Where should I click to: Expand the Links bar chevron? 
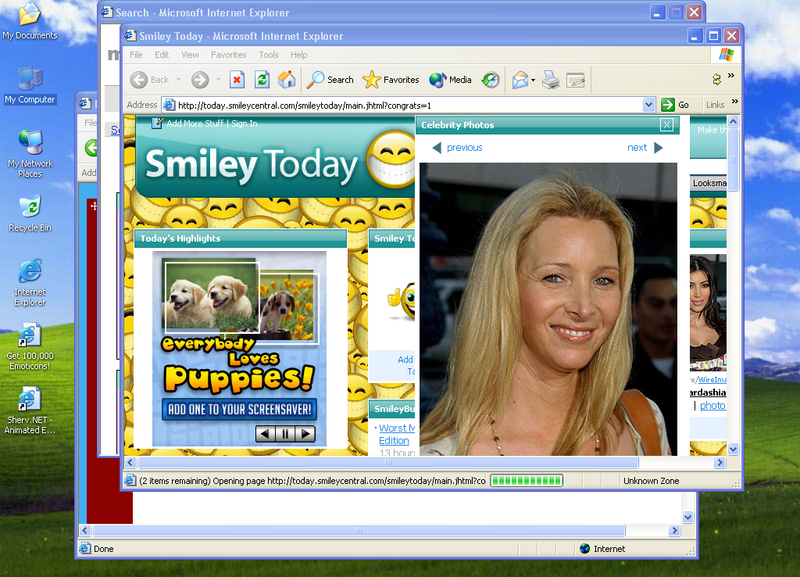(735, 102)
